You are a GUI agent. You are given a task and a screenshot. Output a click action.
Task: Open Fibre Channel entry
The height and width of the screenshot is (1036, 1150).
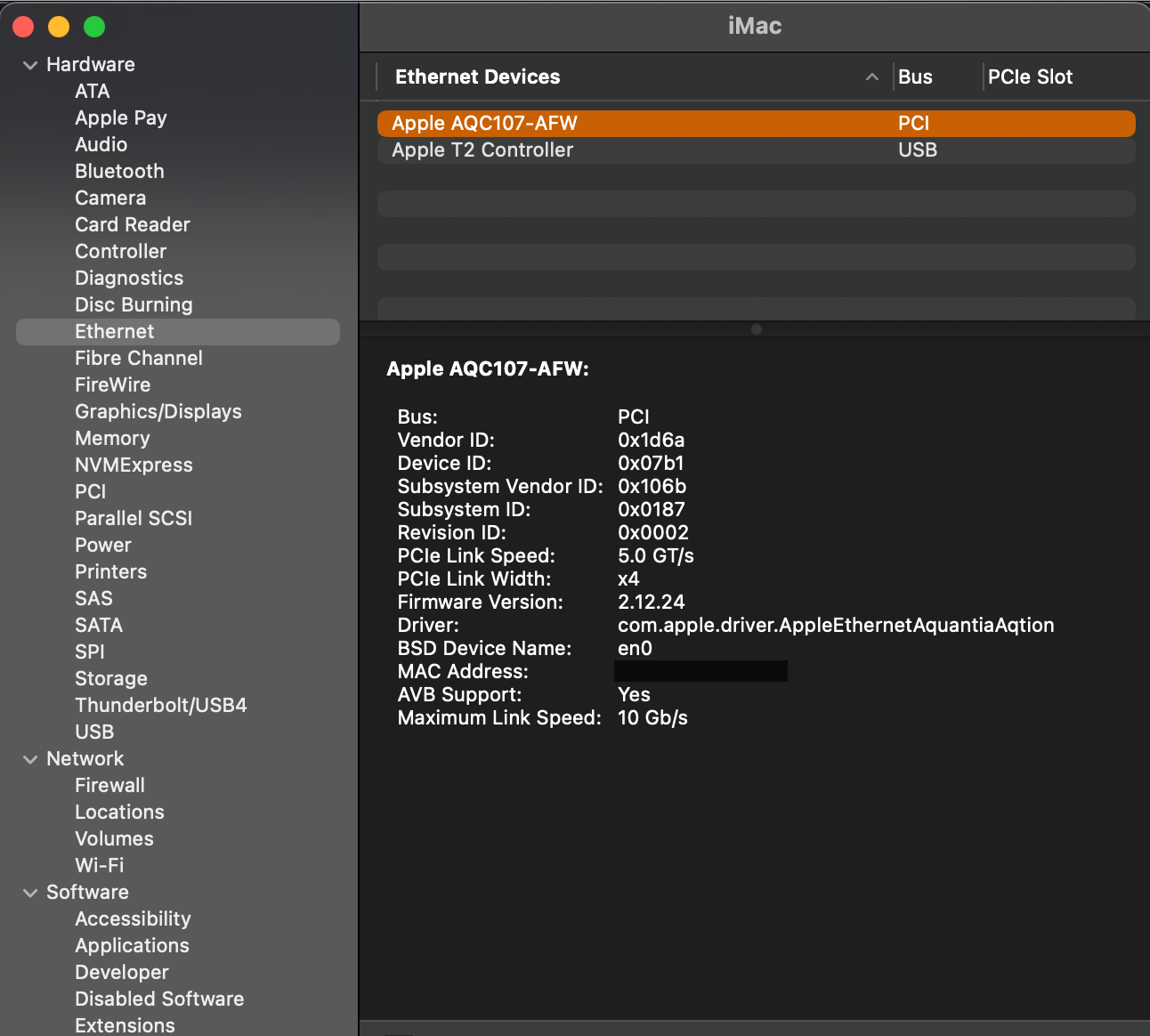(x=139, y=359)
